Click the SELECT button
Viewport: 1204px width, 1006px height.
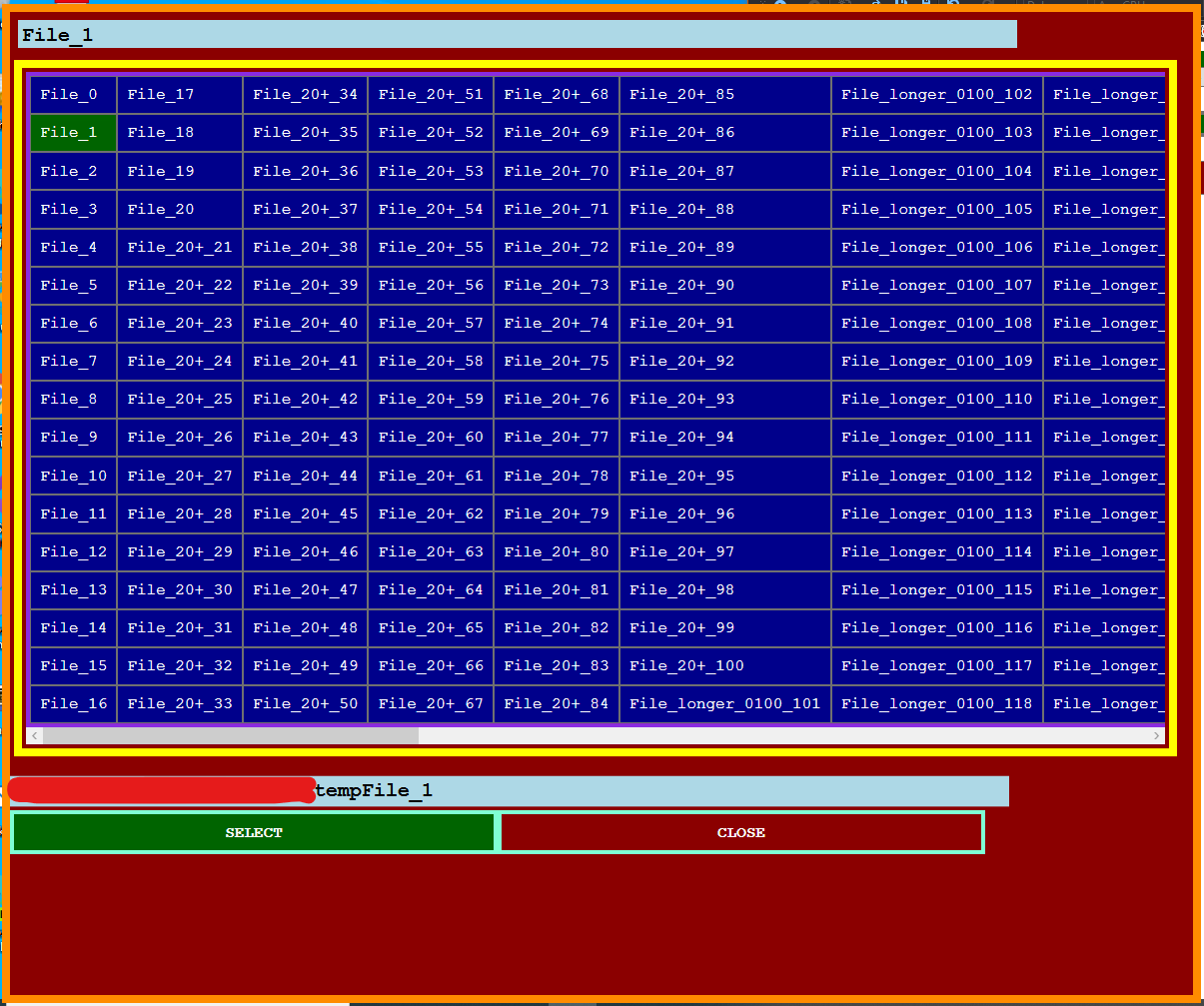pyautogui.click(x=253, y=832)
